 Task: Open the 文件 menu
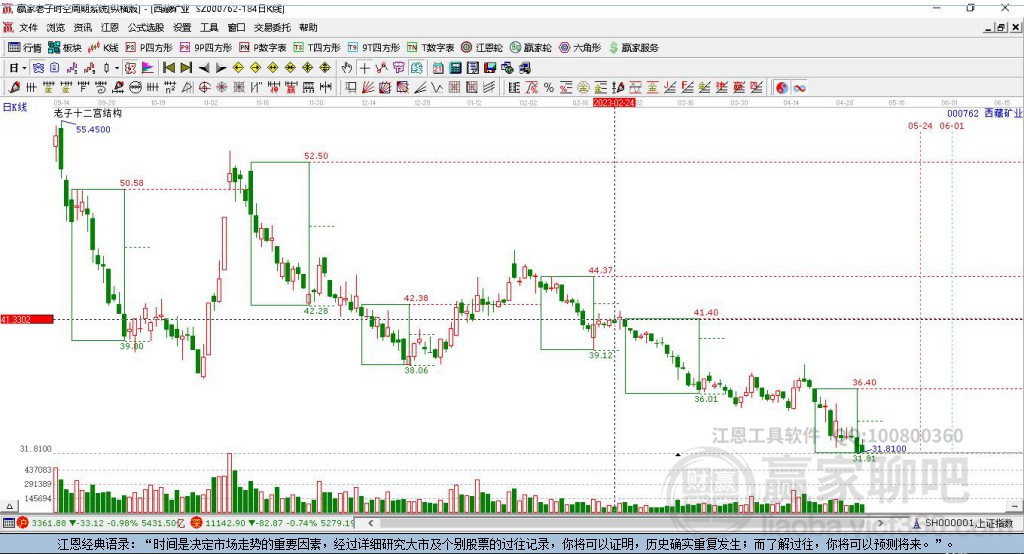click(28, 27)
